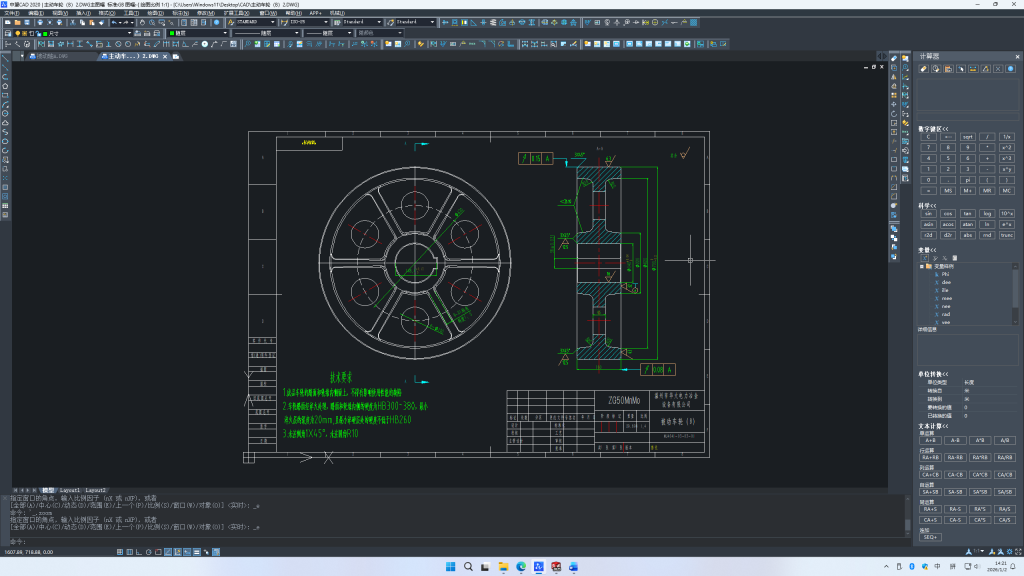
Task: Toggle ortho mode in status bar
Action: (139, 551)
